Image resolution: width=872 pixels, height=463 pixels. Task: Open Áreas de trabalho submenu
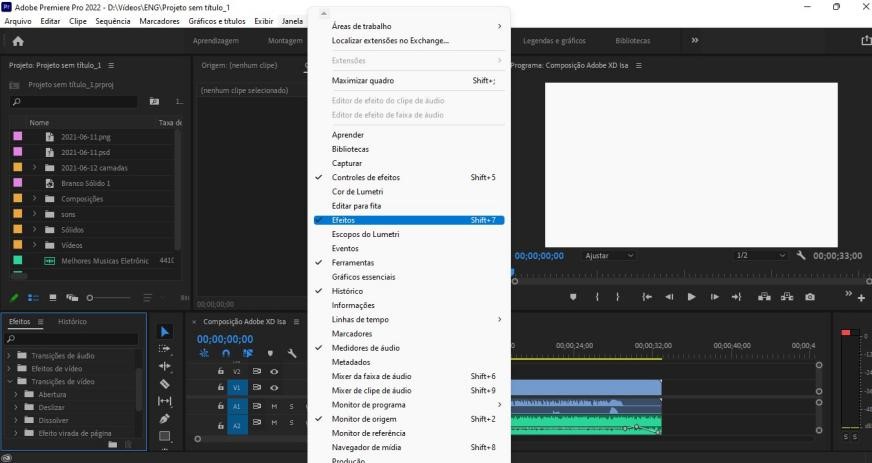pyautogui.click(x=409, y=26)
